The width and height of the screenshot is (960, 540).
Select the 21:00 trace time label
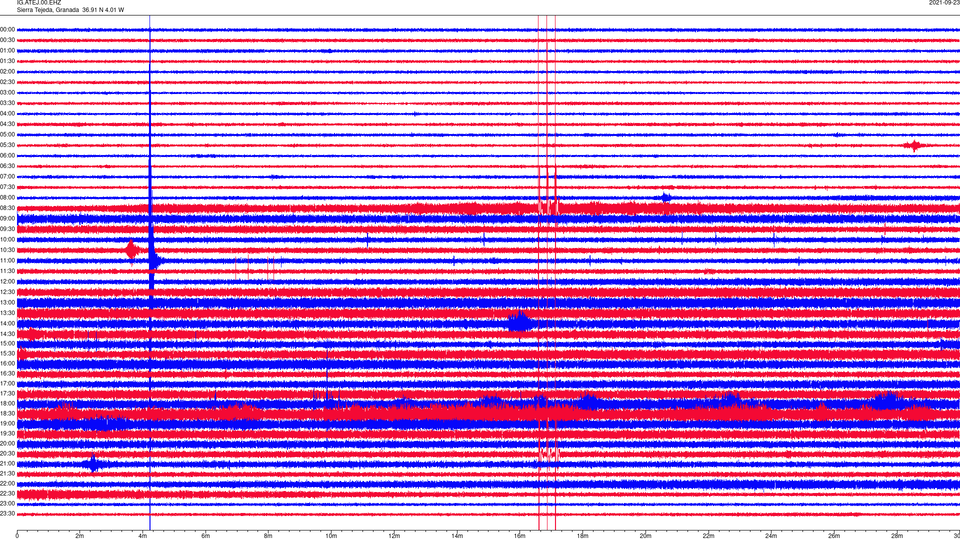pos(7,463)
